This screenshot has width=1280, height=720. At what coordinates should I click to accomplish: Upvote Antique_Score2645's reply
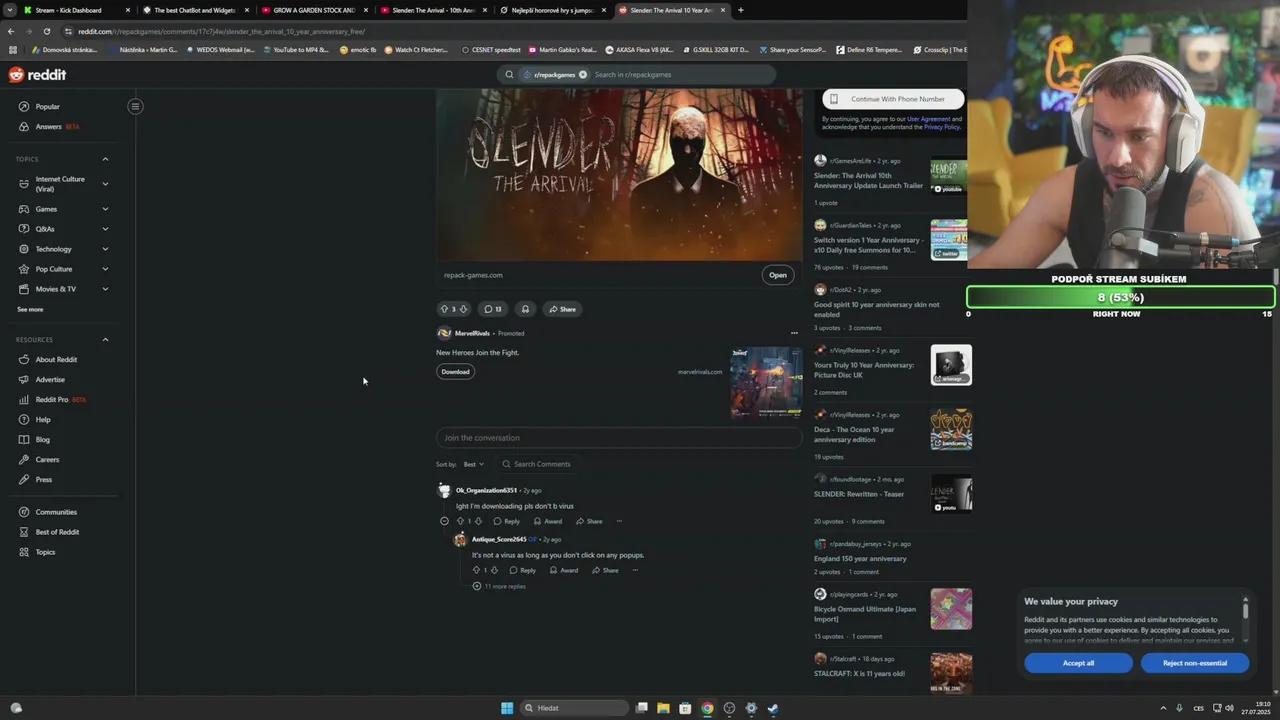click(x=476, y=570)
